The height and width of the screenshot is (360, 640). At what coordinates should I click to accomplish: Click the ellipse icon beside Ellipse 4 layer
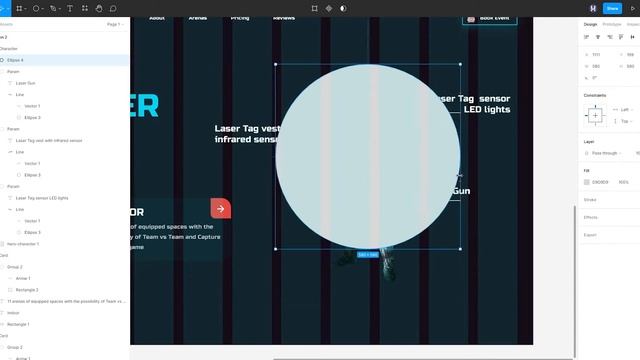[x=2, y=60]
